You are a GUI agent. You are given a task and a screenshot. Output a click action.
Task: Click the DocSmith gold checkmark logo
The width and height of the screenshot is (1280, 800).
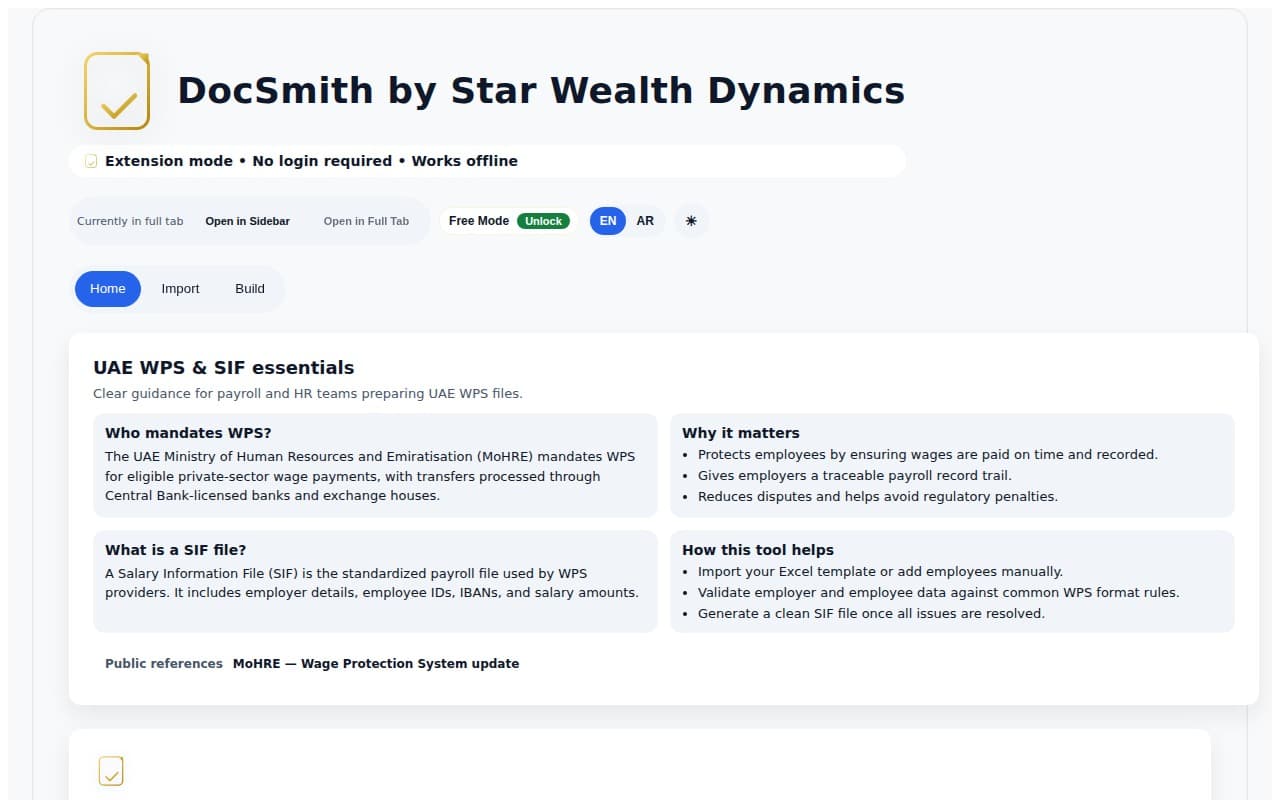coord(117,91)
